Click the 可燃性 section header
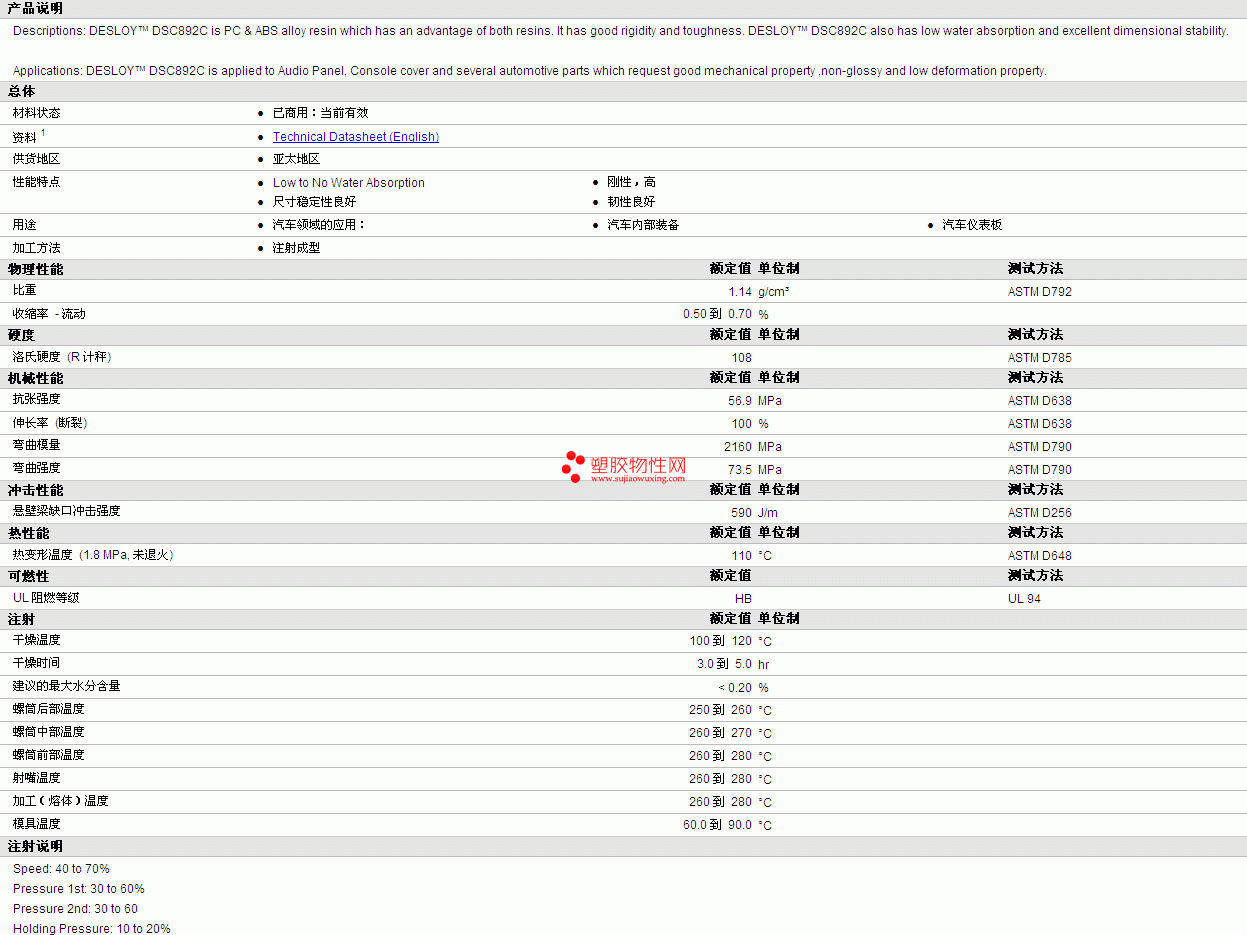Image resolution: width=1247 pixels, height=935 pixels. [x=28, y=576]
